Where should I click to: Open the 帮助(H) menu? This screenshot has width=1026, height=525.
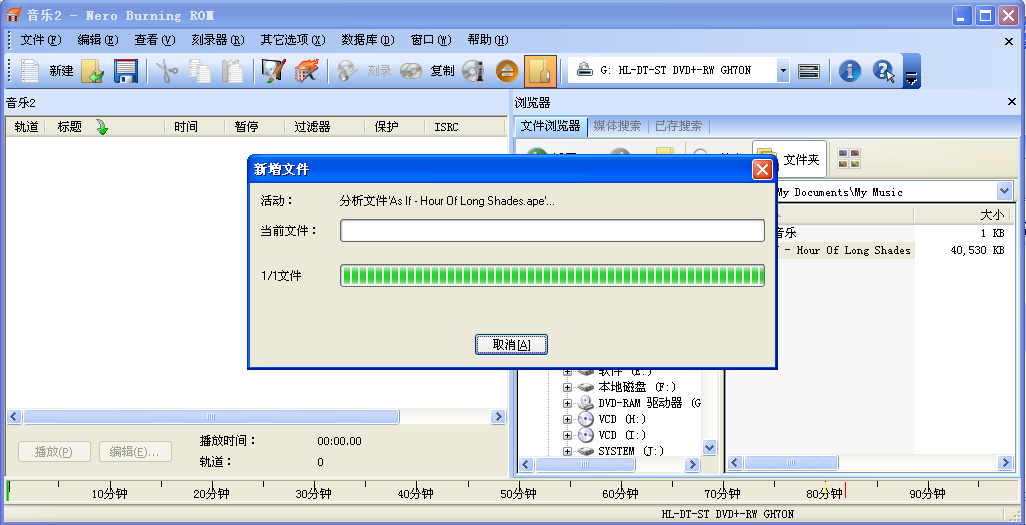[487, 40]
